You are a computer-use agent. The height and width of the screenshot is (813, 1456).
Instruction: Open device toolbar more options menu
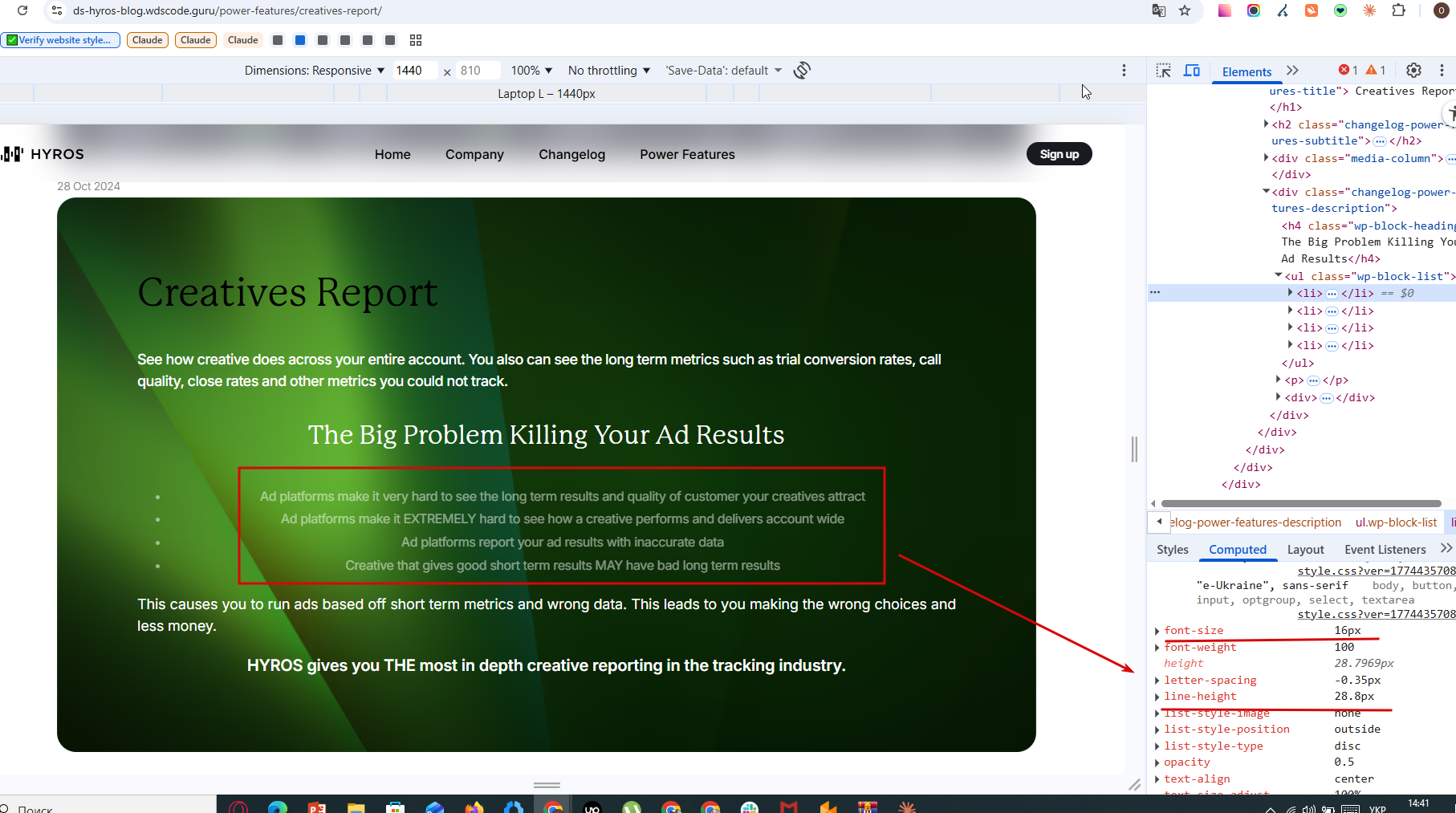1124,71
